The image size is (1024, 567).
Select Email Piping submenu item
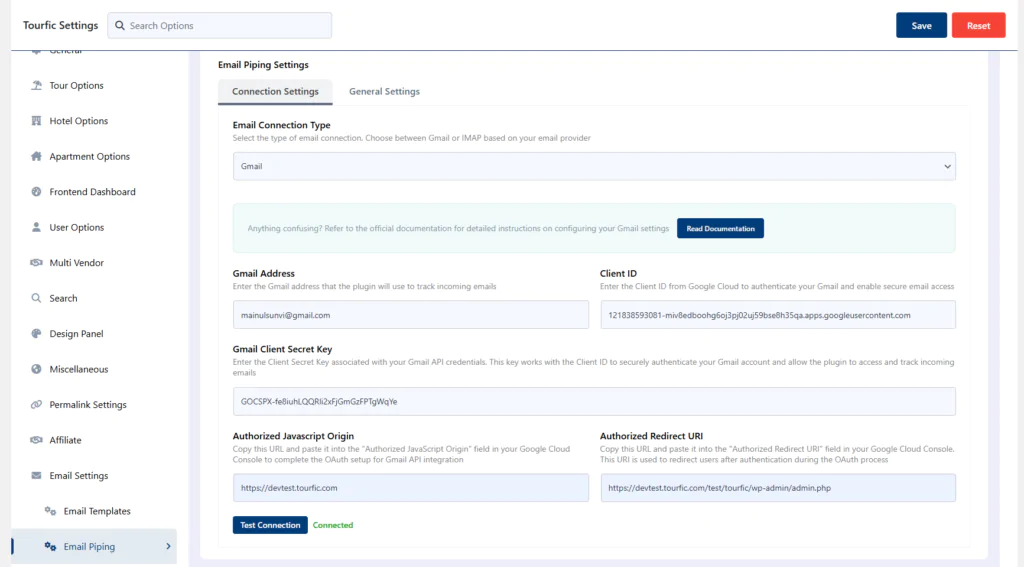click(x=95, y=546)
